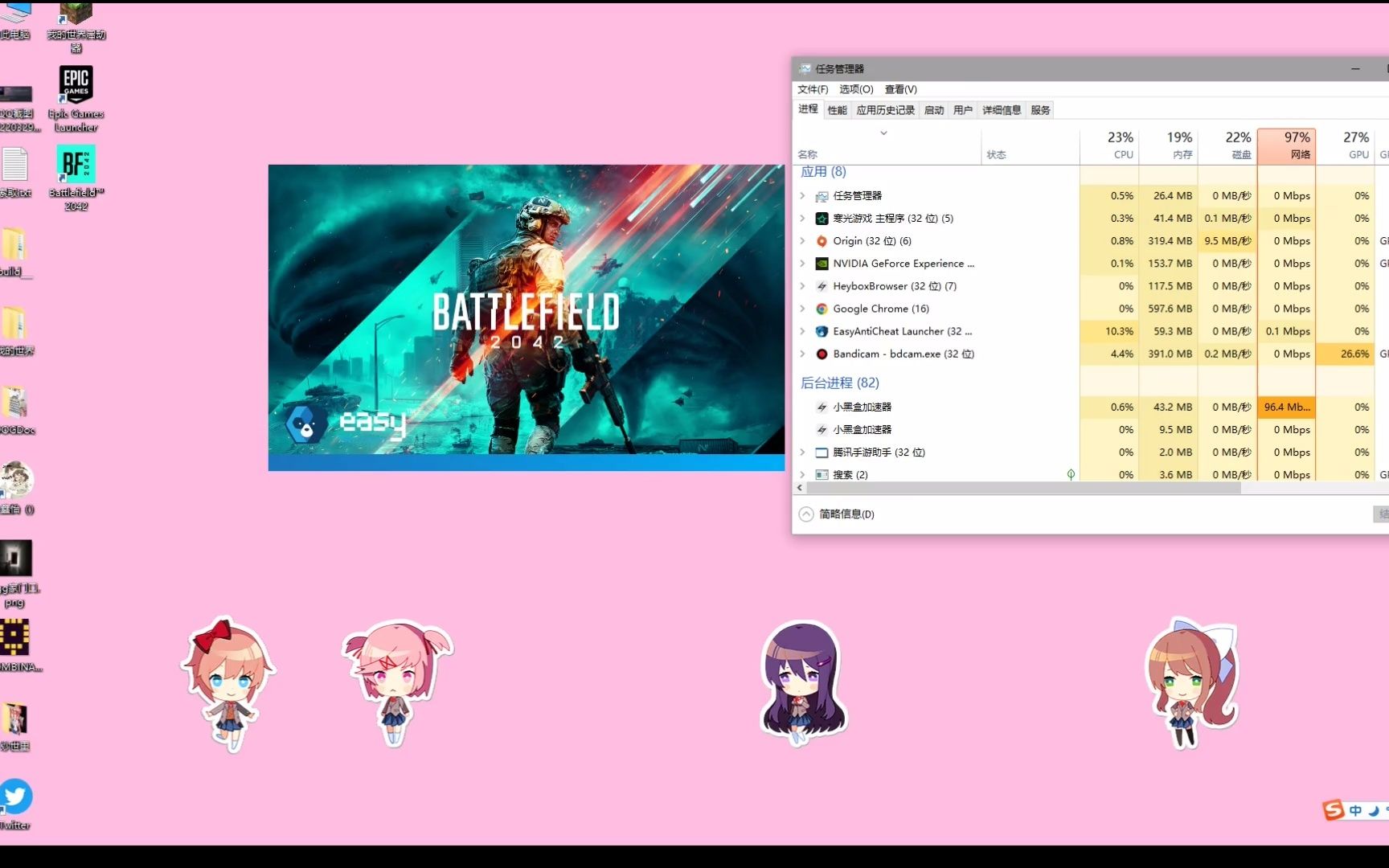Click the Monika chibi desktop sticker
This screenshot has height=868, width=1389.
(x=1191, y=682)
